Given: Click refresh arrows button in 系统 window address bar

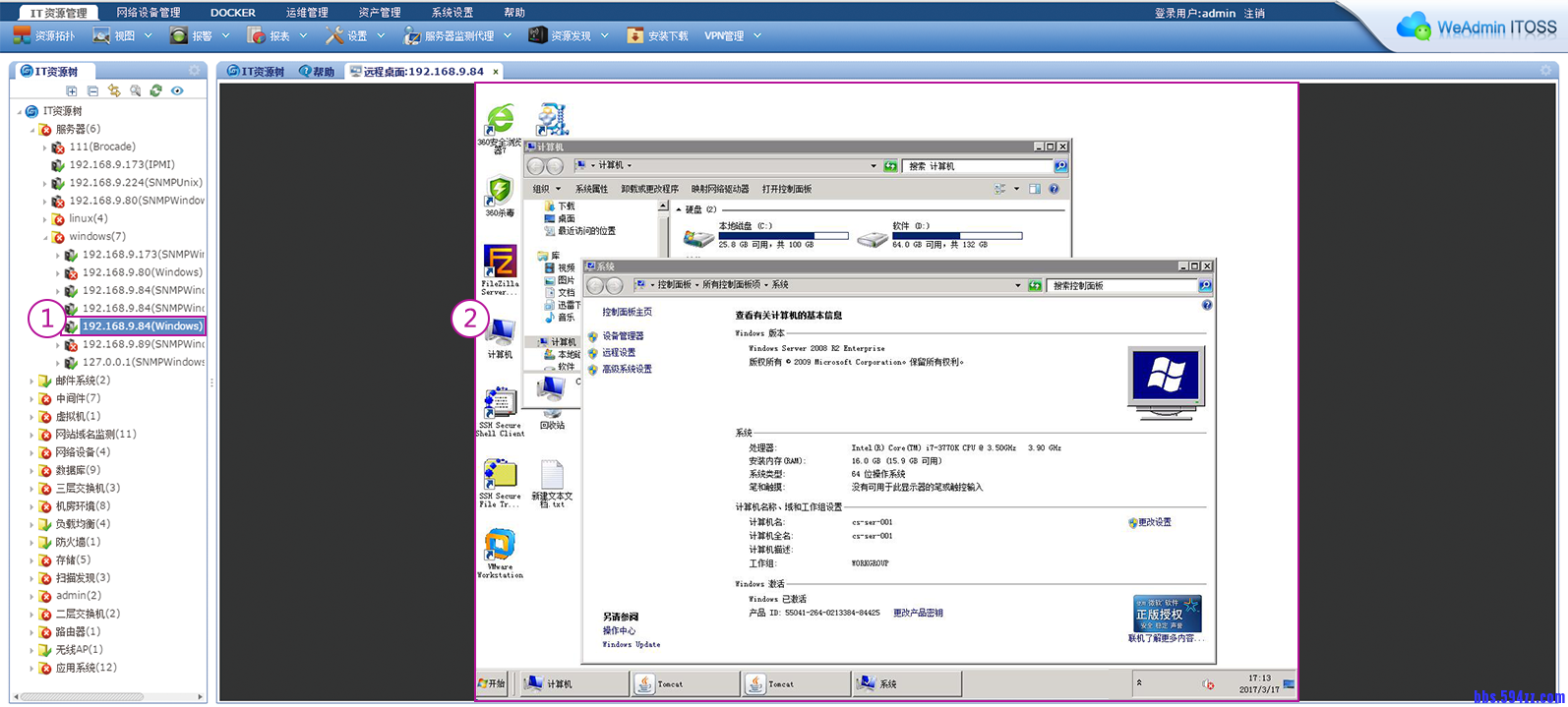Looking at the screenshot, I should tap(1035, 285).
